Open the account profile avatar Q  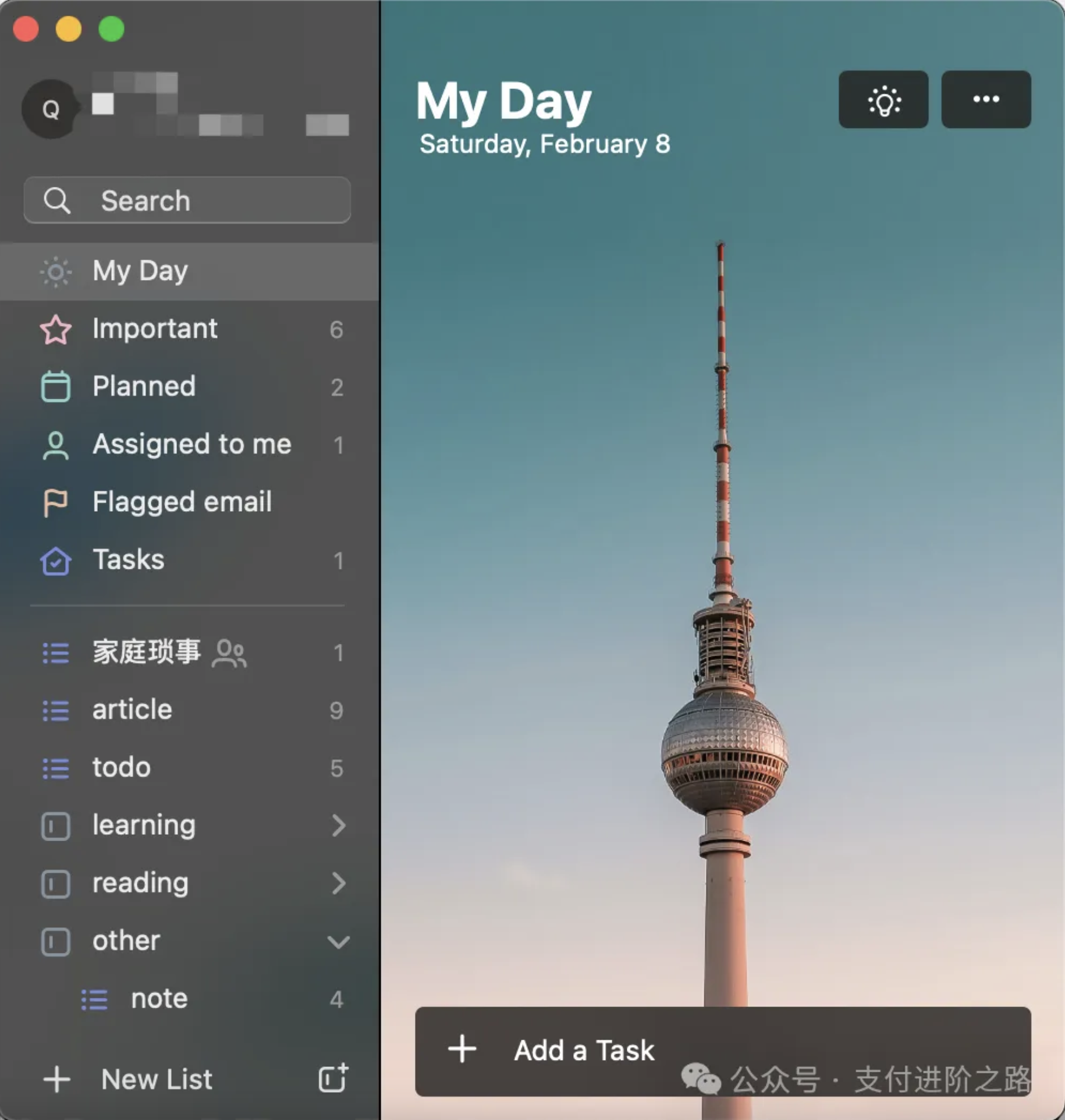[x=51, y=109]
